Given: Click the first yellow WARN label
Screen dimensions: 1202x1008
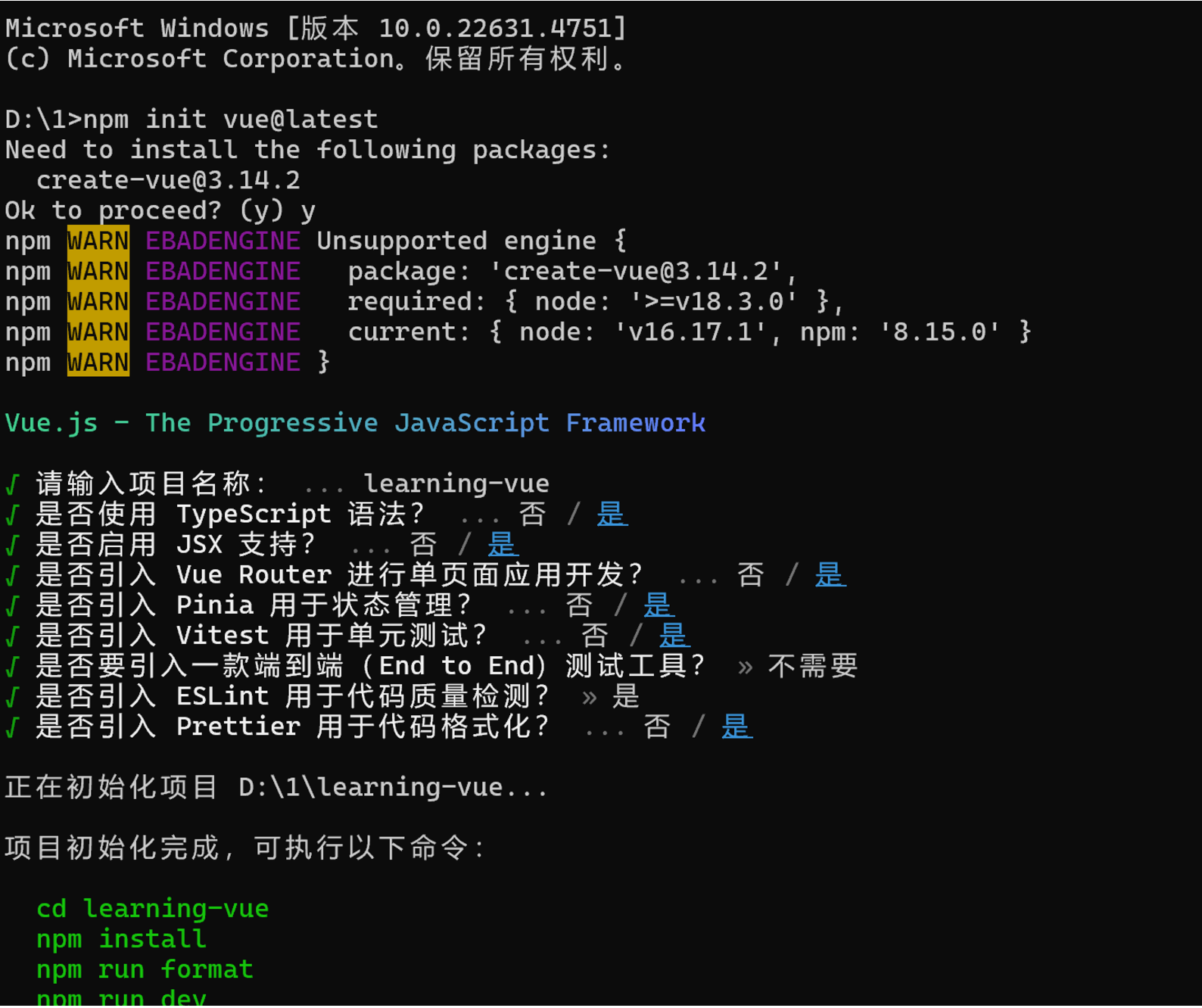Looking at the screenshot, I should click(x=98, y=241).
